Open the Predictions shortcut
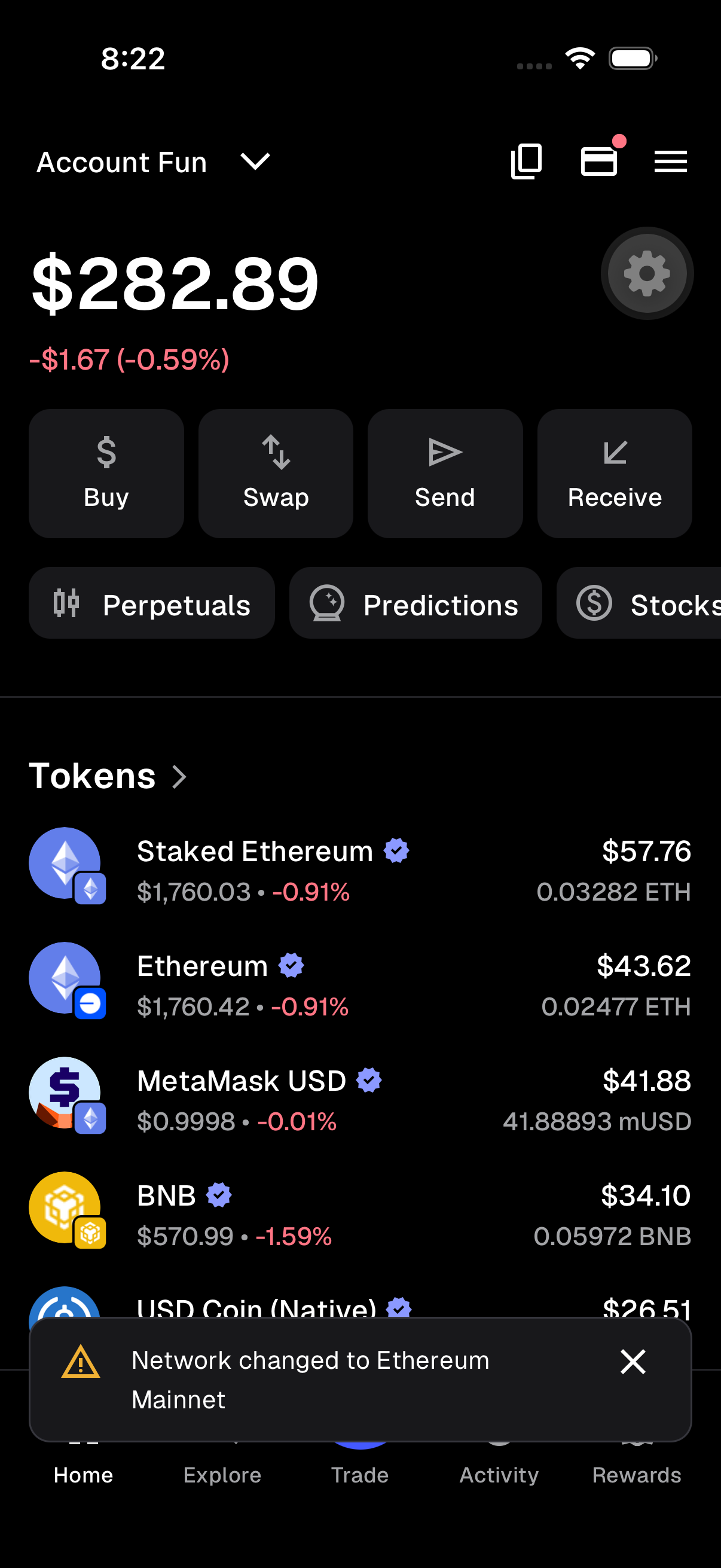The image size is (721, 1568). pos(415,603)
